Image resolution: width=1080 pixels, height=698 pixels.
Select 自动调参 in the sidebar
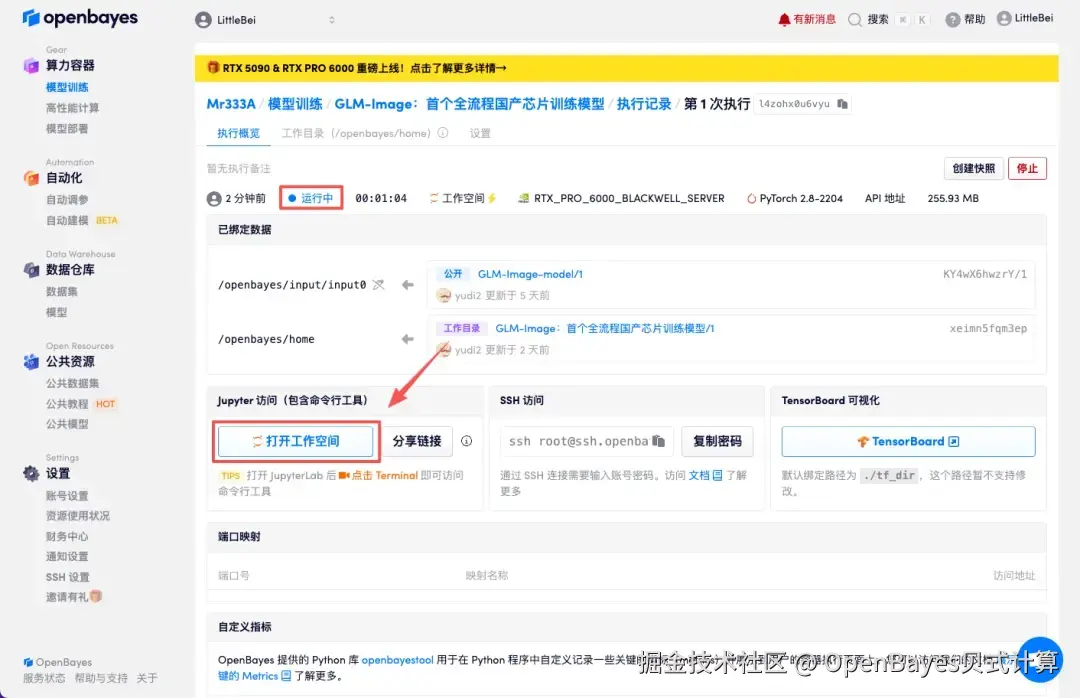tap(67, 199)
